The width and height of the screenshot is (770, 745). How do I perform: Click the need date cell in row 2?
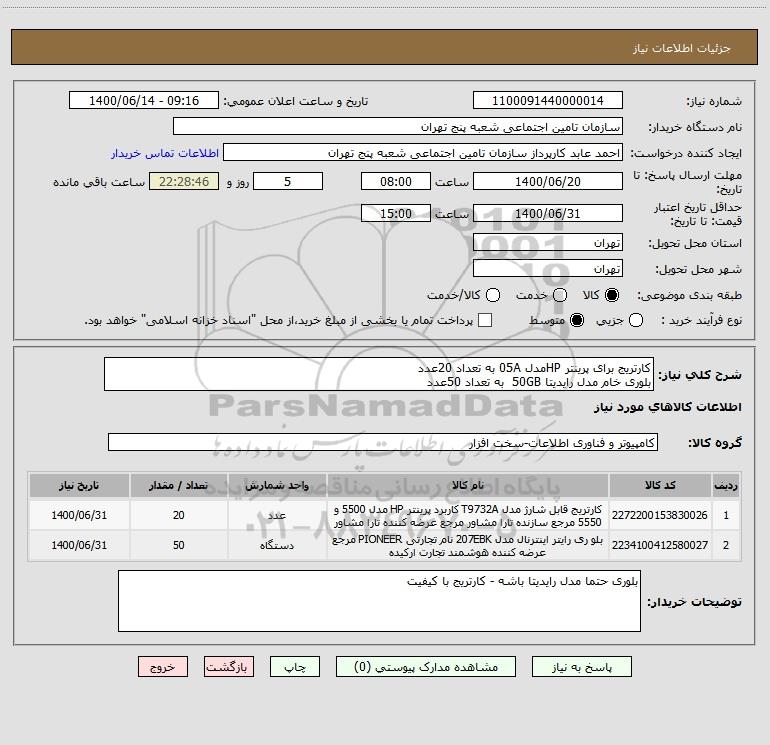pyautogui.click(x=79, y=545)
